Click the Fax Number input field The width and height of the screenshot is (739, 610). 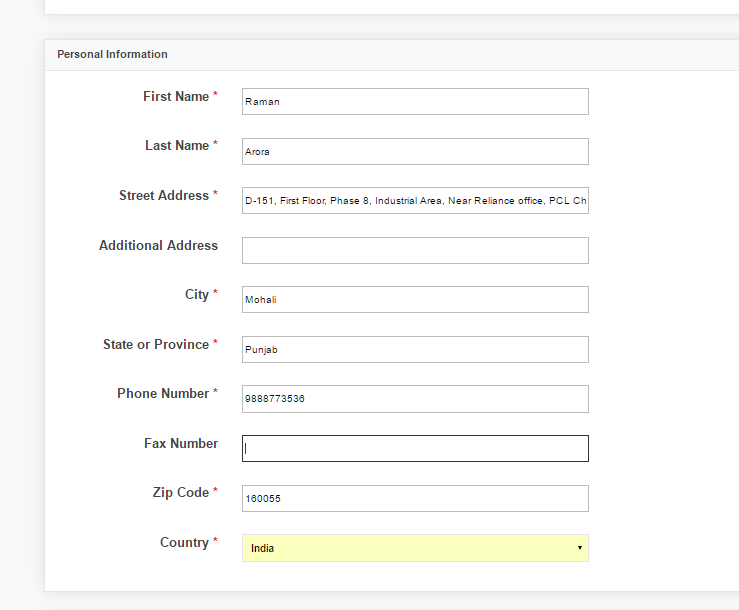coord(415,448)
